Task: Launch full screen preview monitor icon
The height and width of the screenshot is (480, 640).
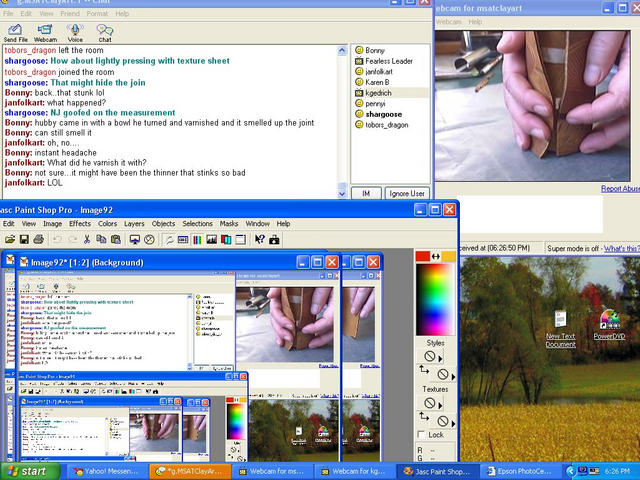Action: tap(135, 240)
